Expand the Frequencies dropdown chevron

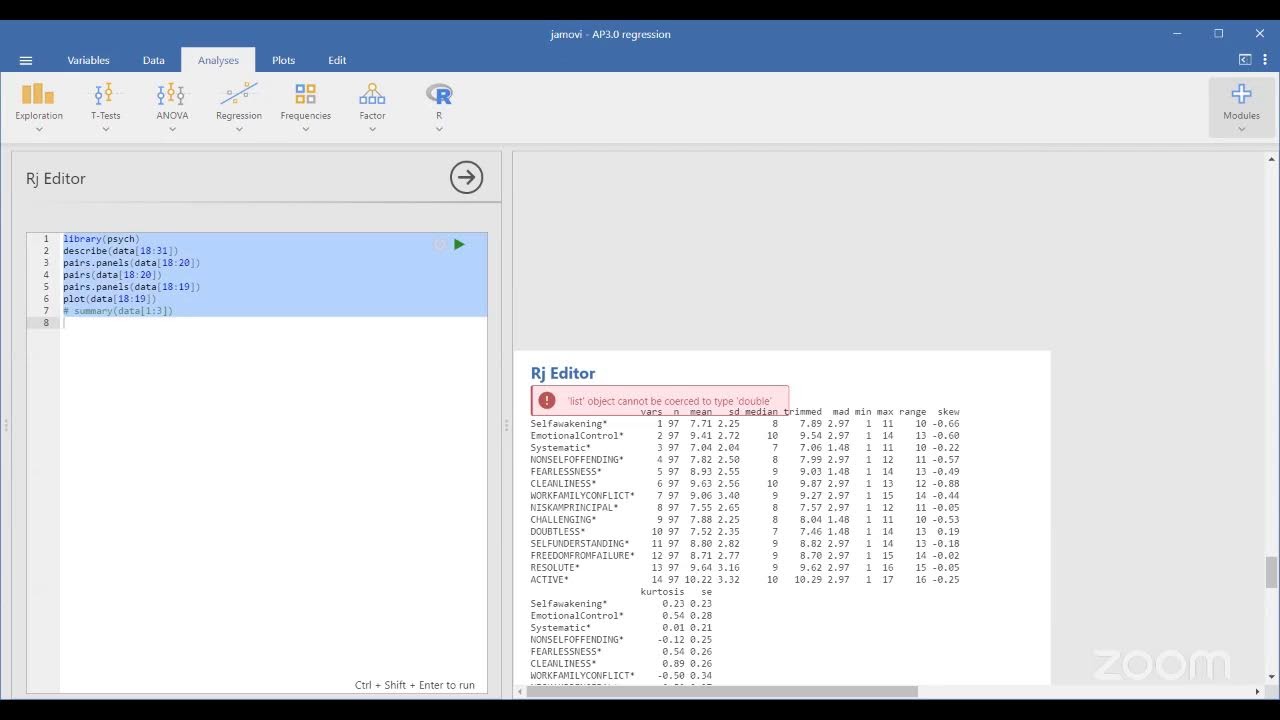coord(305,129)
